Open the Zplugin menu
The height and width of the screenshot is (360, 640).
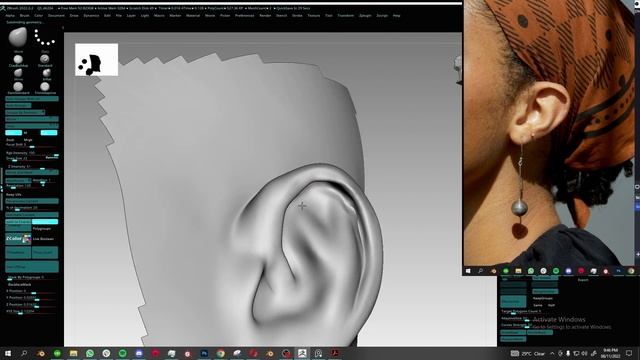click(x=365, y=16)
